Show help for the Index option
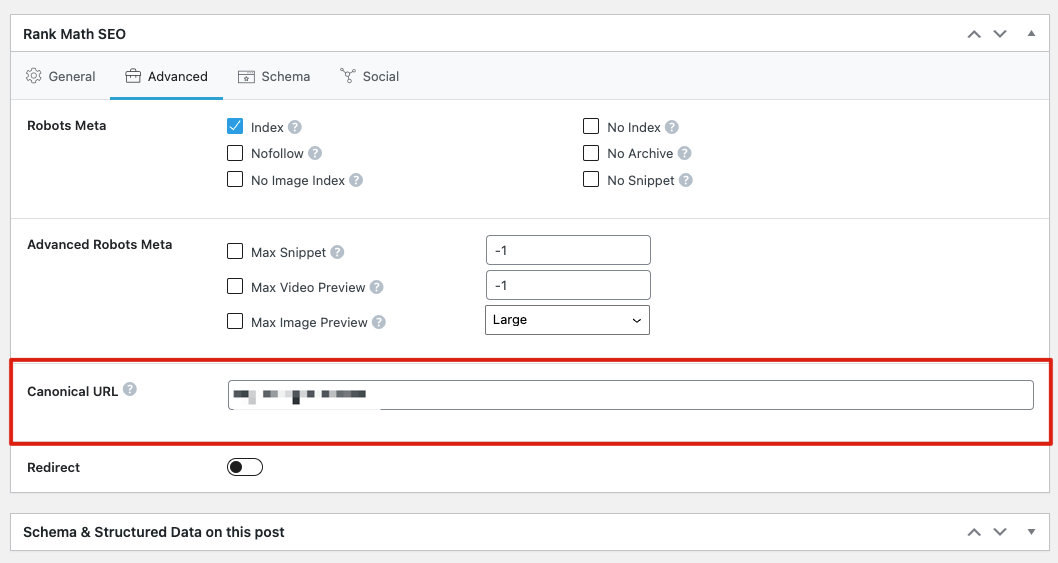Screen dimensions: 1058x563 coord(295,127)
